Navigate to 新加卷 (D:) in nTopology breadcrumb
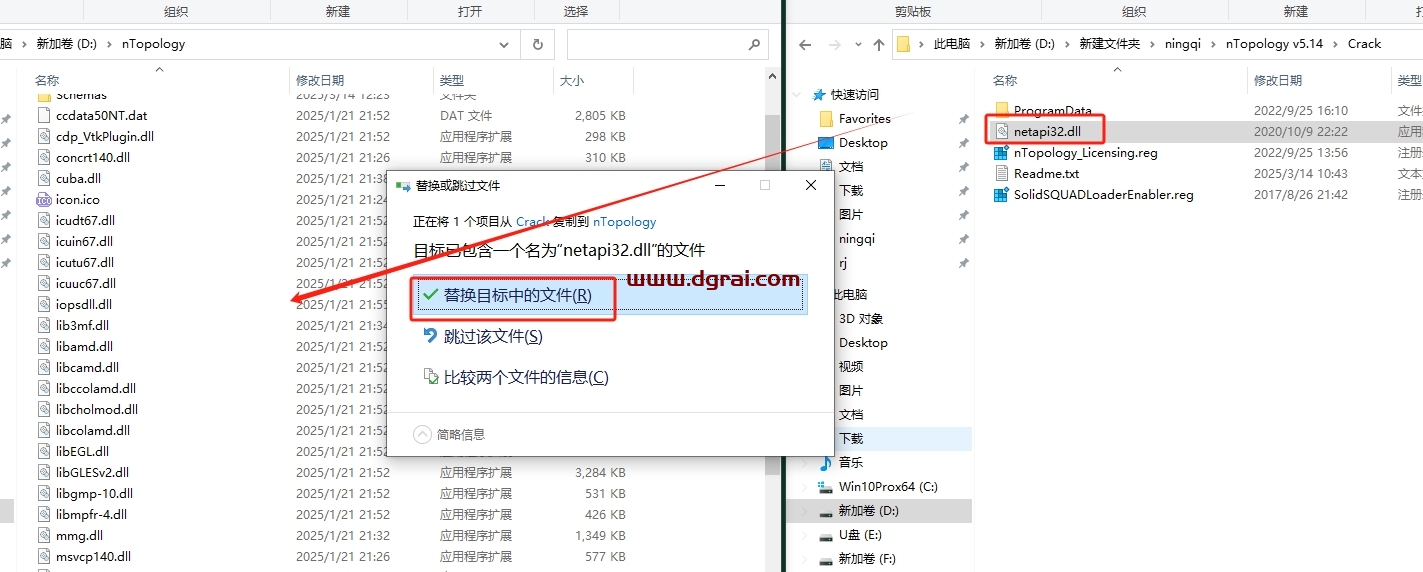Viewport: 1423px width, 572px height. click(x=68, y=44)
